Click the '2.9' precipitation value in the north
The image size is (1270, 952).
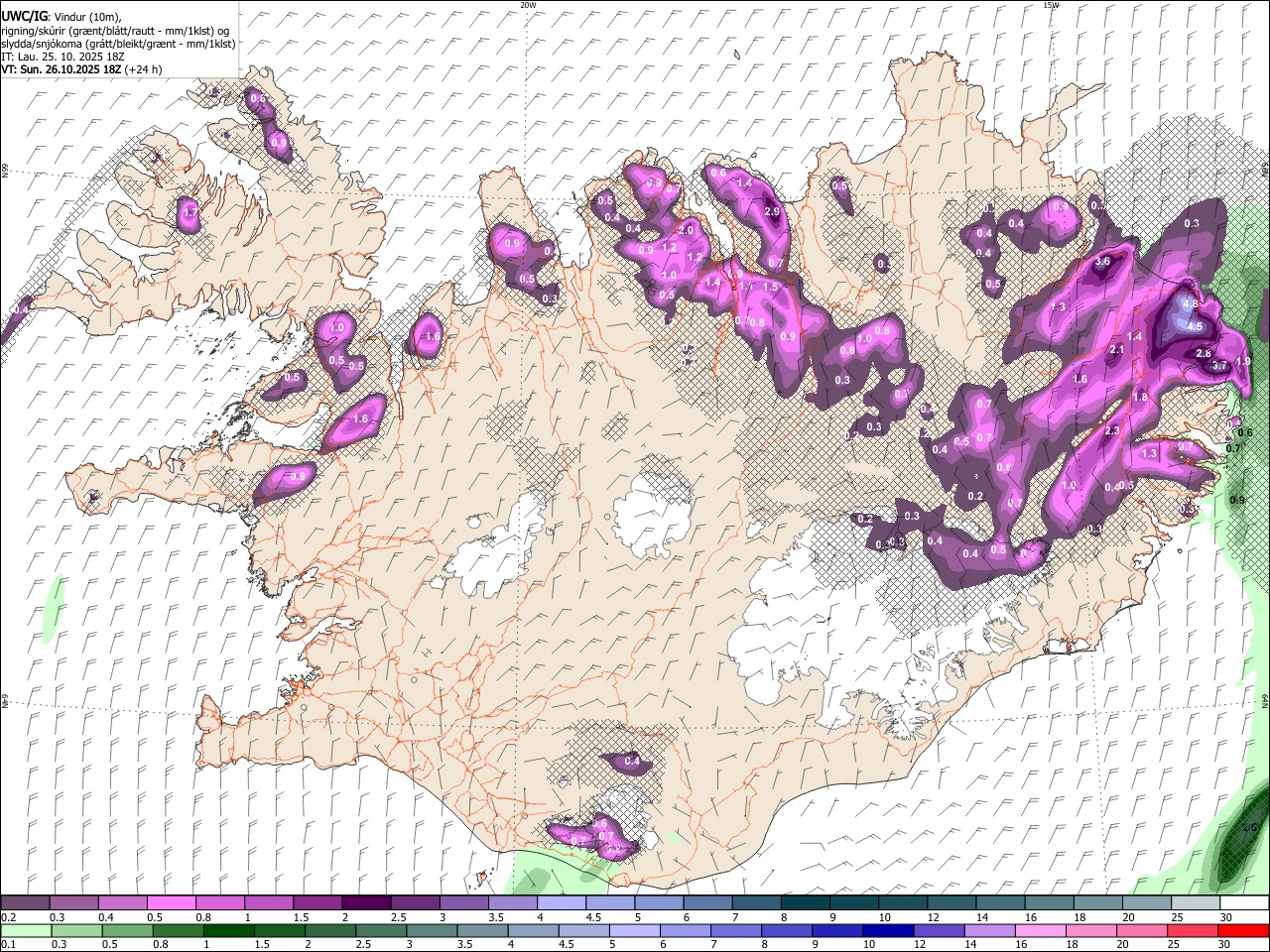click(x=773, y=211)
